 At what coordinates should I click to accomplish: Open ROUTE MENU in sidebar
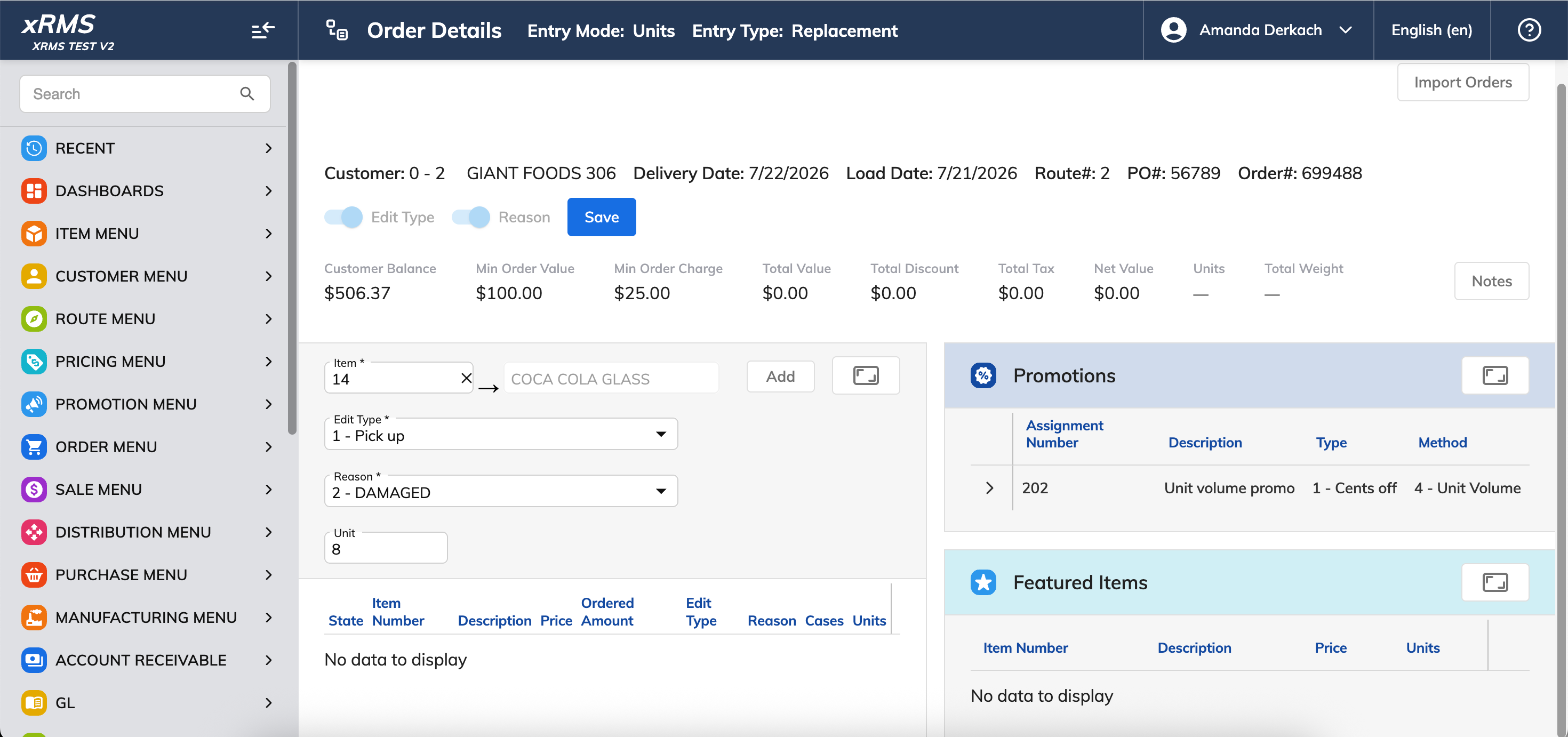146,318
